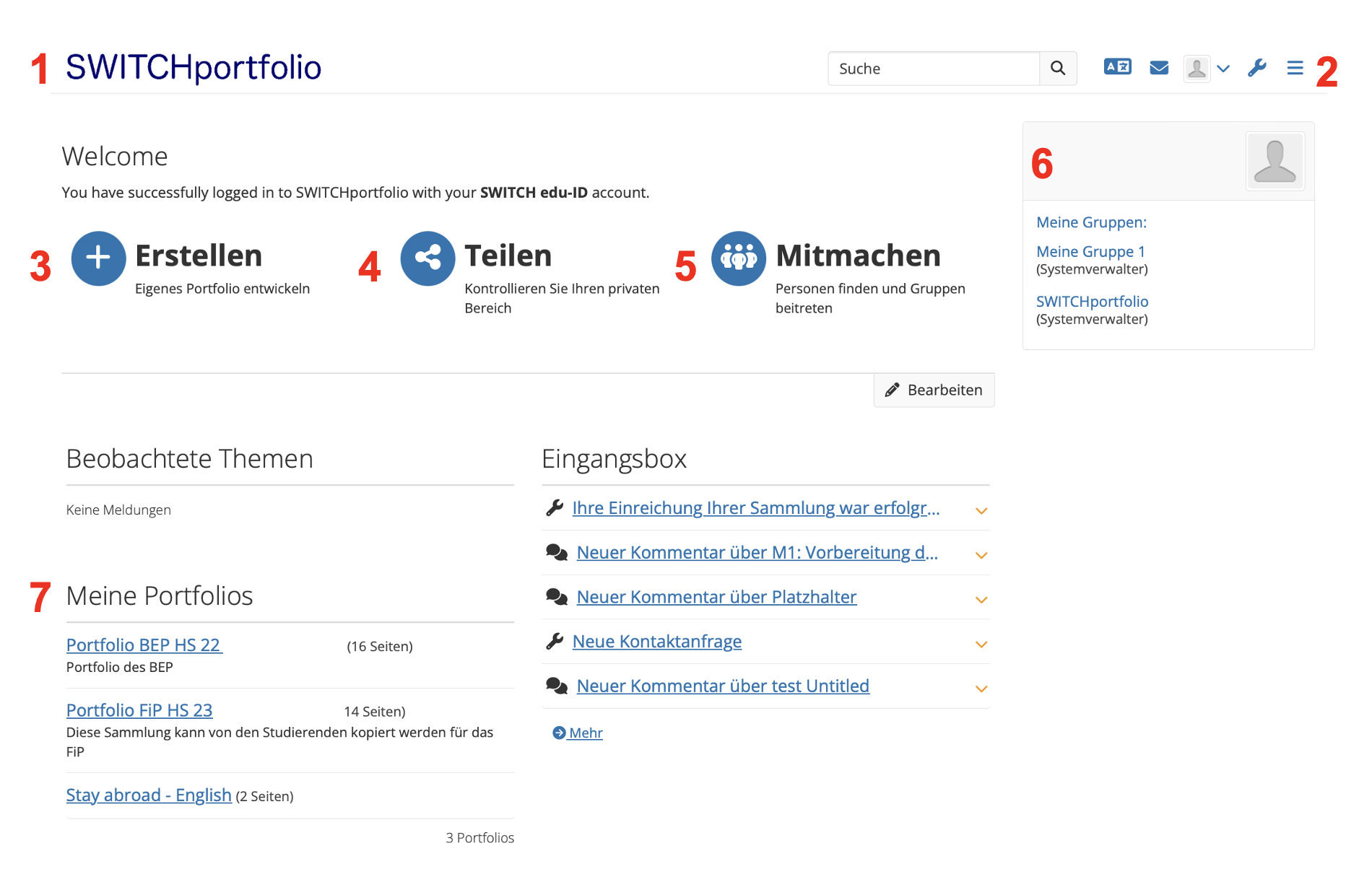Viewport: 1372px width, 882px height.
Task: Expand the Ihre Einreichung message chevron
Action: coord(981,511)
